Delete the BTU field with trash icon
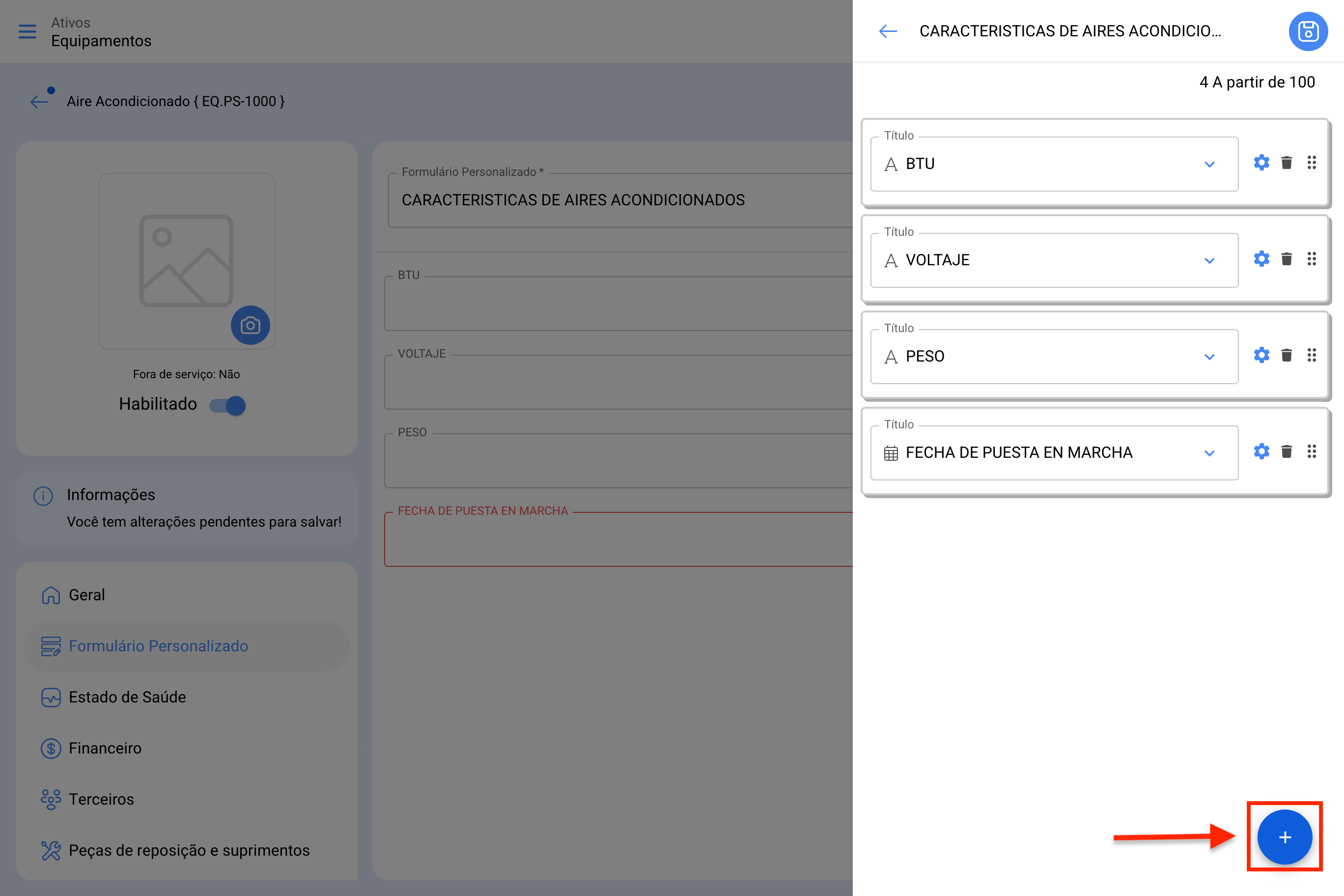The image size is (1344, 896). pyautogui.click(x=1287, y=163)
